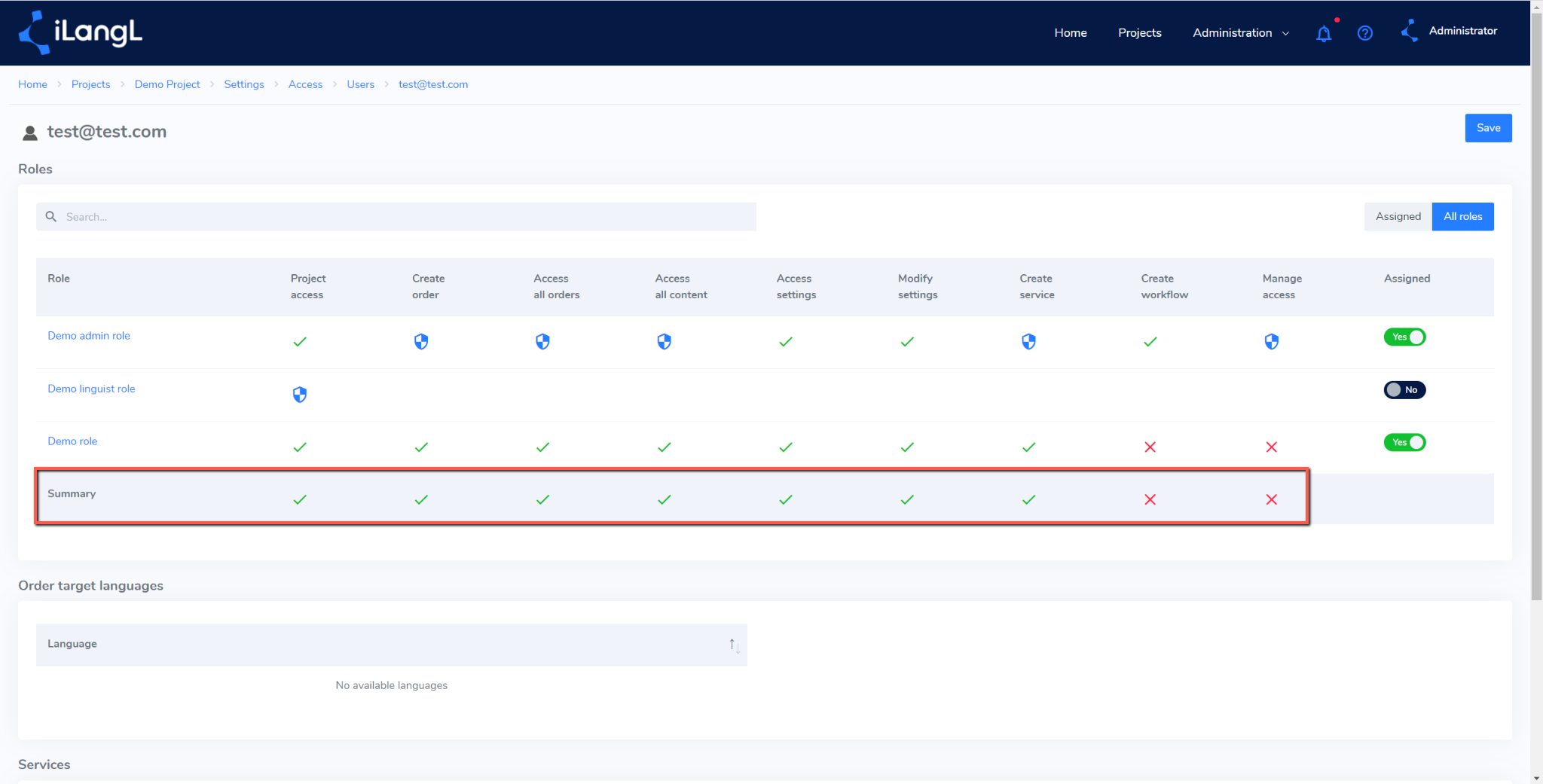Enable Assigned toggle for Demo linguist role

tap(1404, 389)
